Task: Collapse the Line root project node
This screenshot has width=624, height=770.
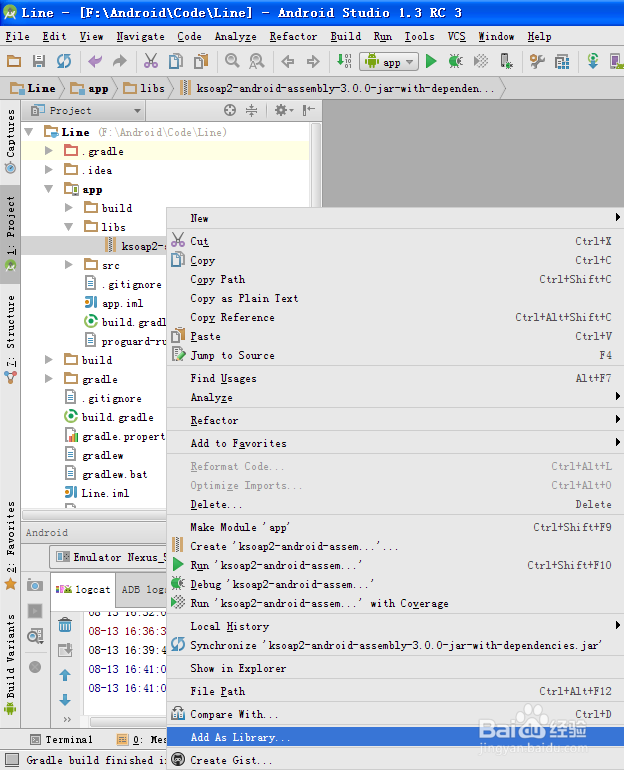Action: coord(29,132)
